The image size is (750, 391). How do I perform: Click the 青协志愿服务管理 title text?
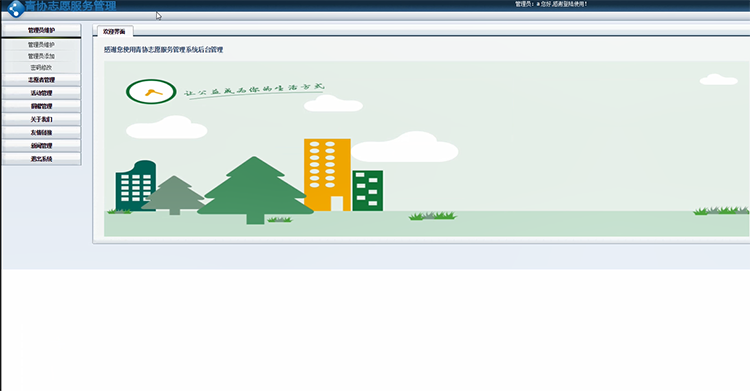click(x=70, y=6)
